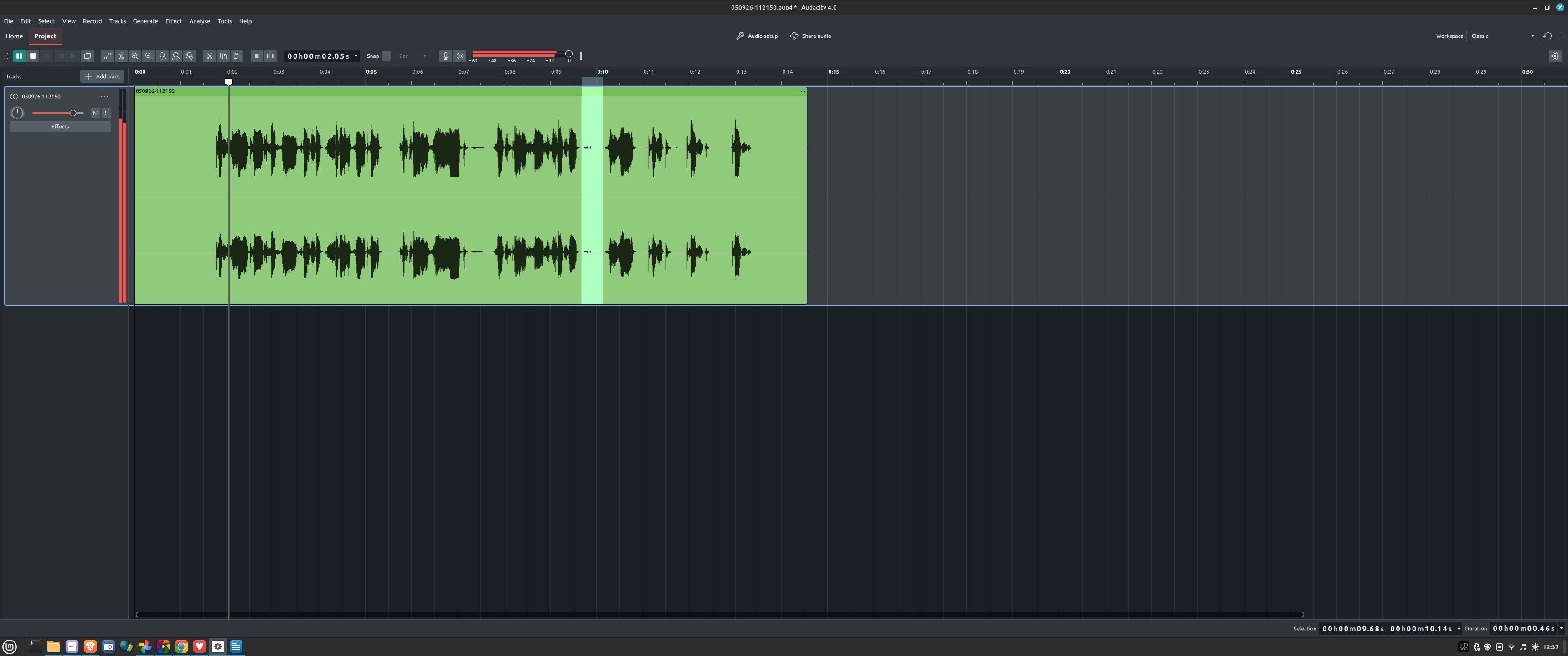1568x656 pixels.
Task: Open the Effect menu
Action: coord(174,21)
